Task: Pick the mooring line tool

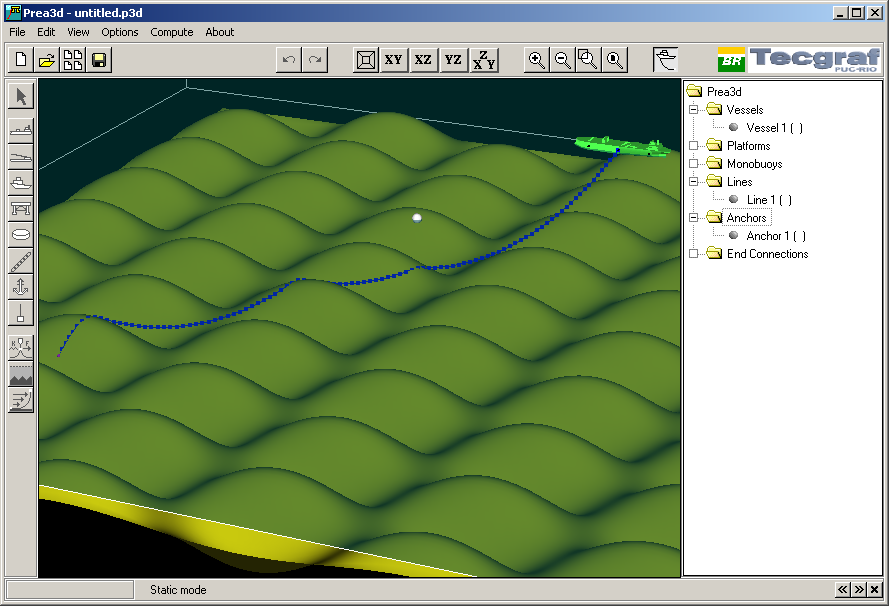Action: coord(21,261)
